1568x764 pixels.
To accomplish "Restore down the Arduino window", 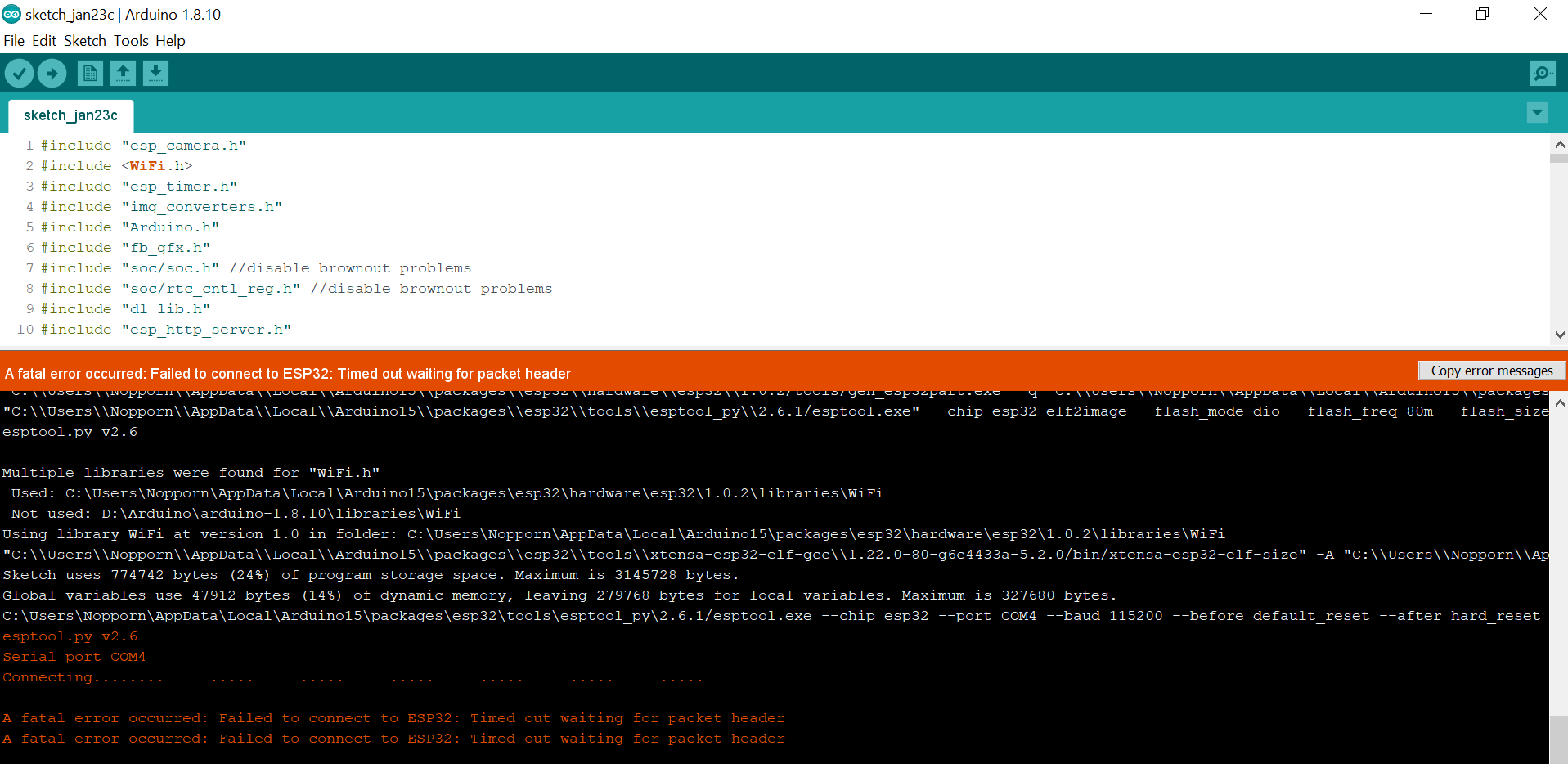I will coord(1482,14).
